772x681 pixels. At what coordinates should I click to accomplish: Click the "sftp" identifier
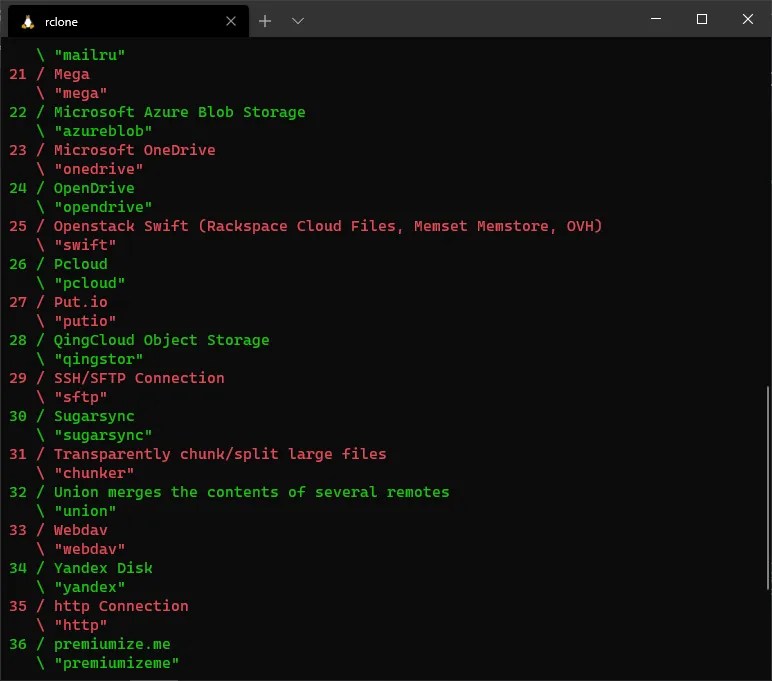[x=81, y=397]
